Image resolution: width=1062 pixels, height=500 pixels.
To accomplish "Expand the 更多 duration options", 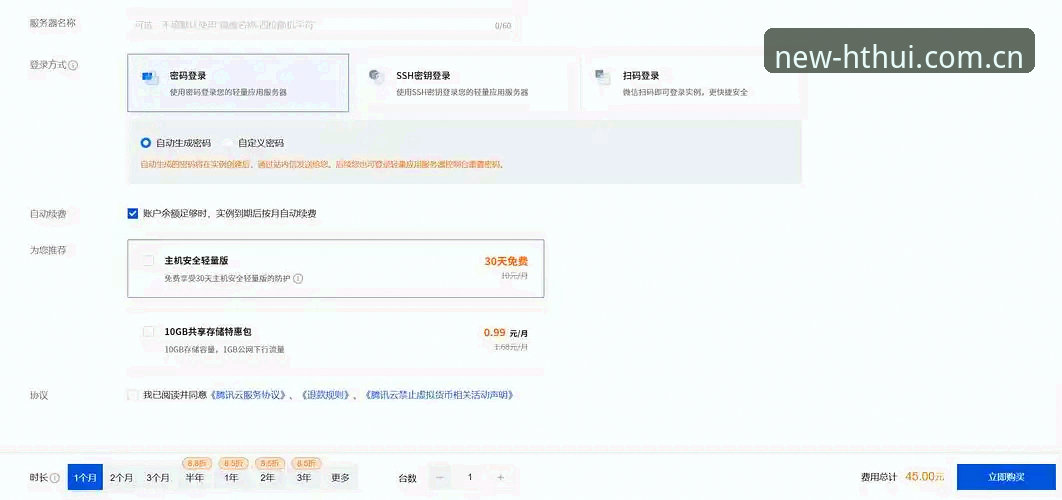I will pos(341,478).
